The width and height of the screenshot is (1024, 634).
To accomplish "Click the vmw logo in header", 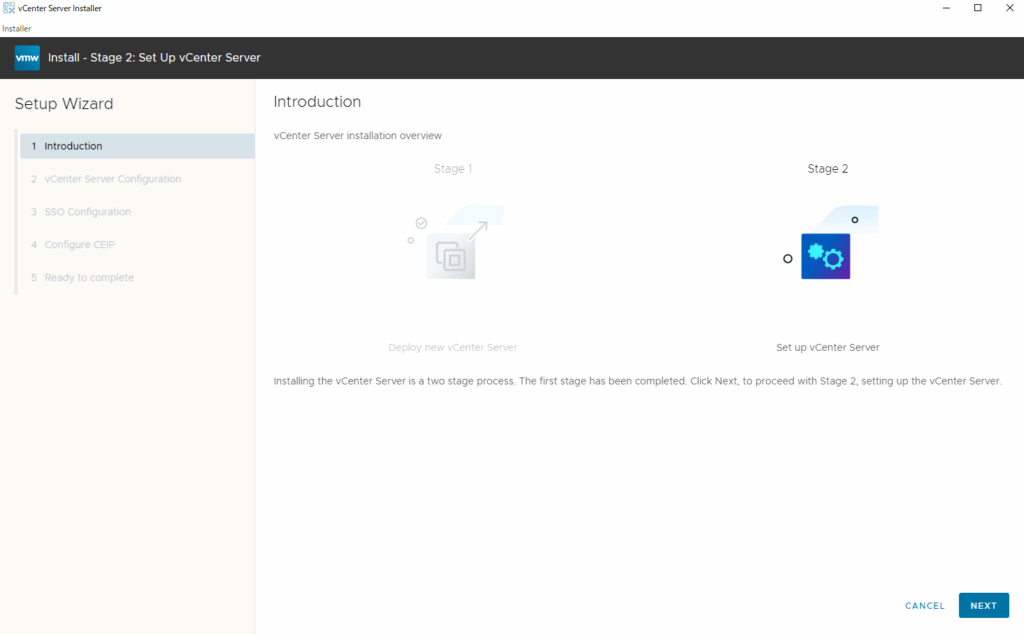I will (27, 58).
